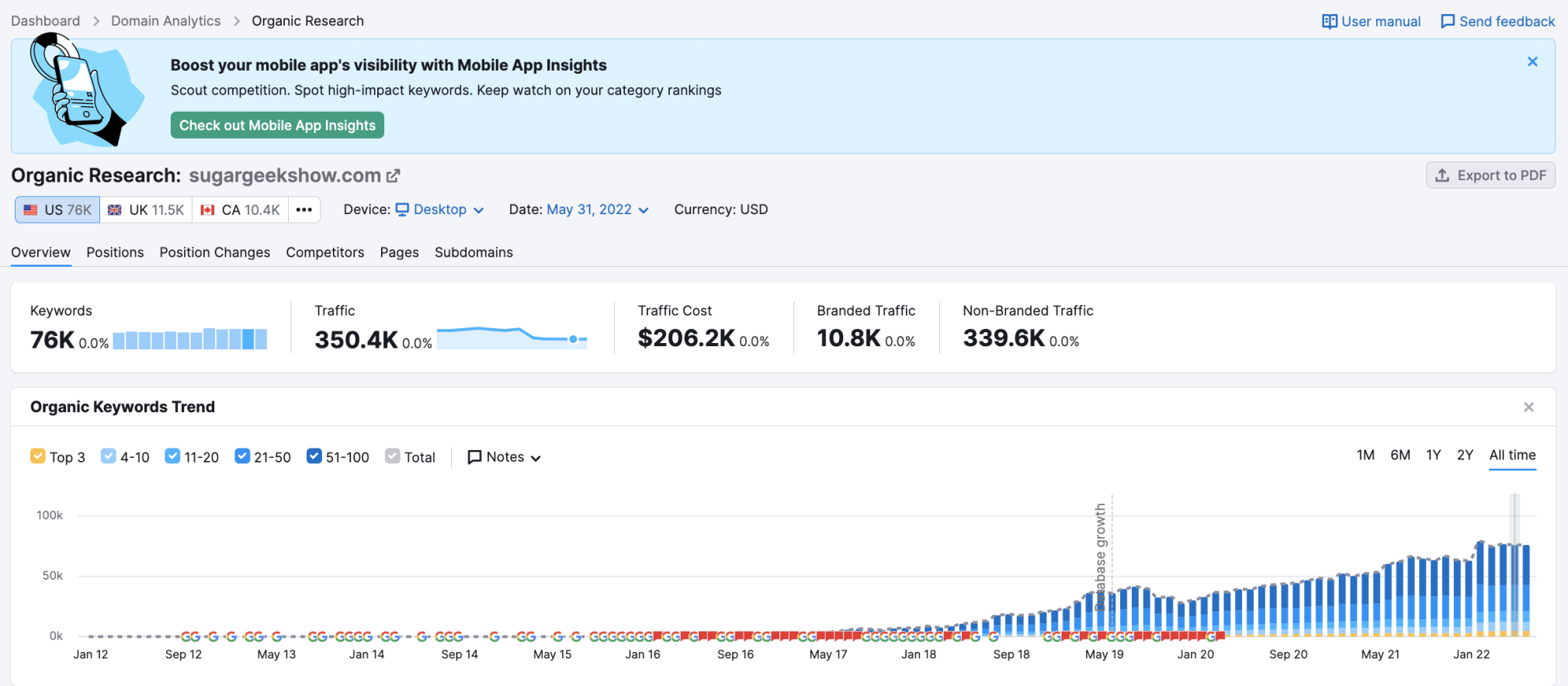Click the Send feedback link
Image resolution: width=1568 pixels, height=686 pixels.
click(x=1498, y=22)
